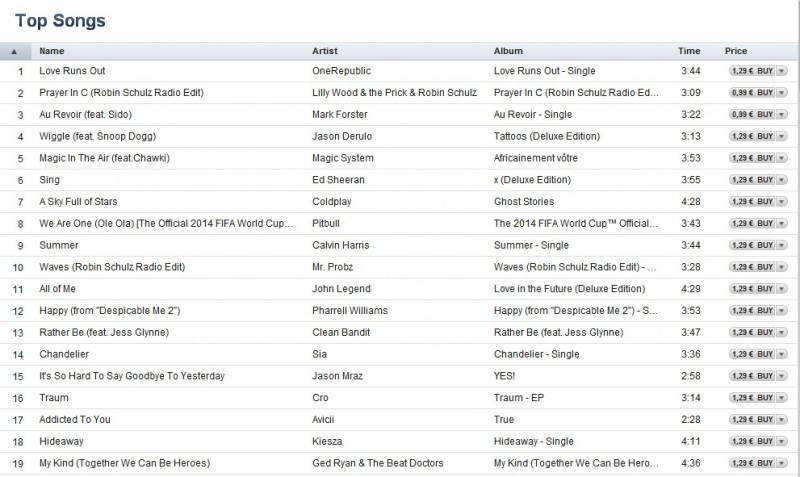The width and height of the screenshot is (800, 477).
Task: Click the sort arrow in the number column header
Action: (x=14, y=51)
